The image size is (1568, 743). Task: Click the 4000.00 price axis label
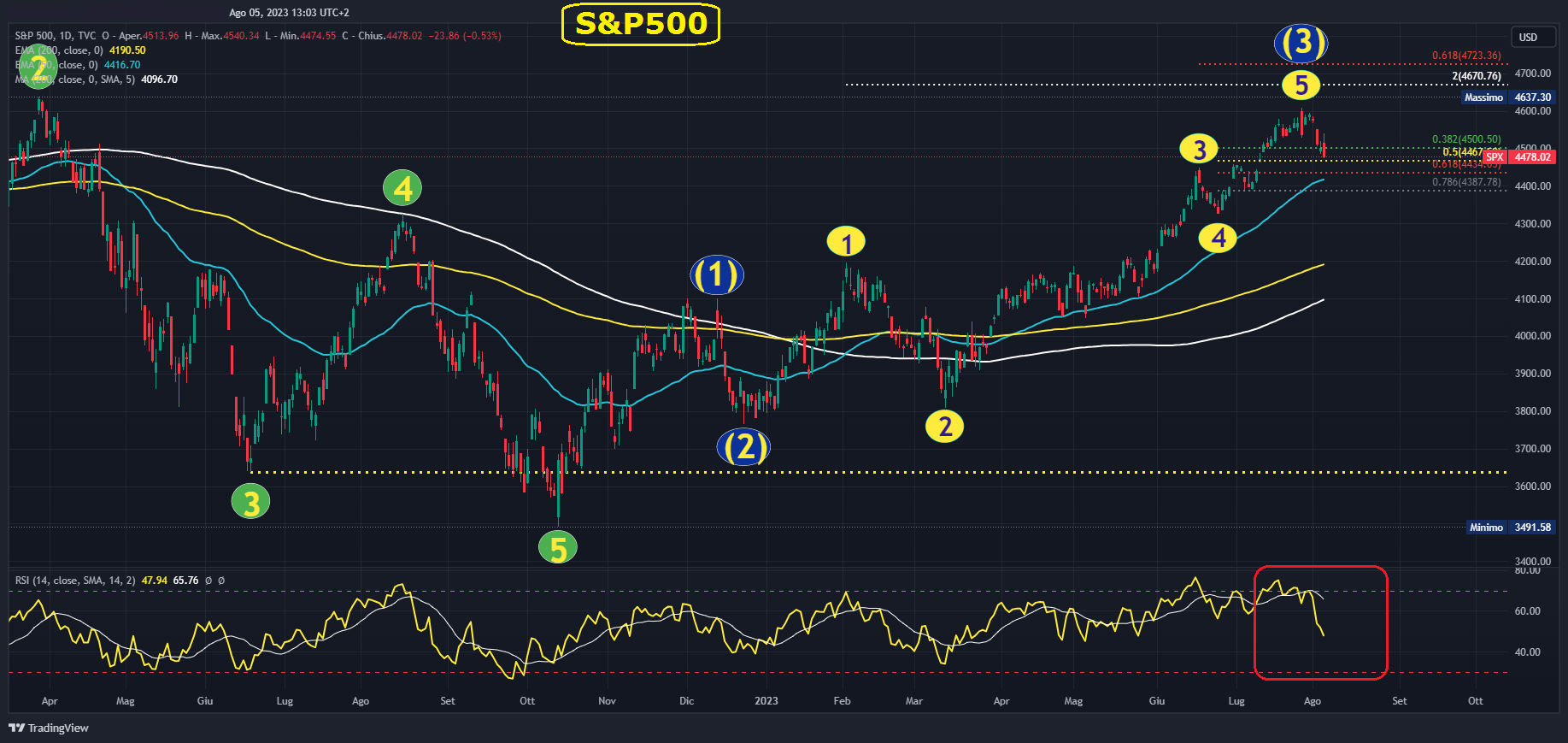[1532, 336]
